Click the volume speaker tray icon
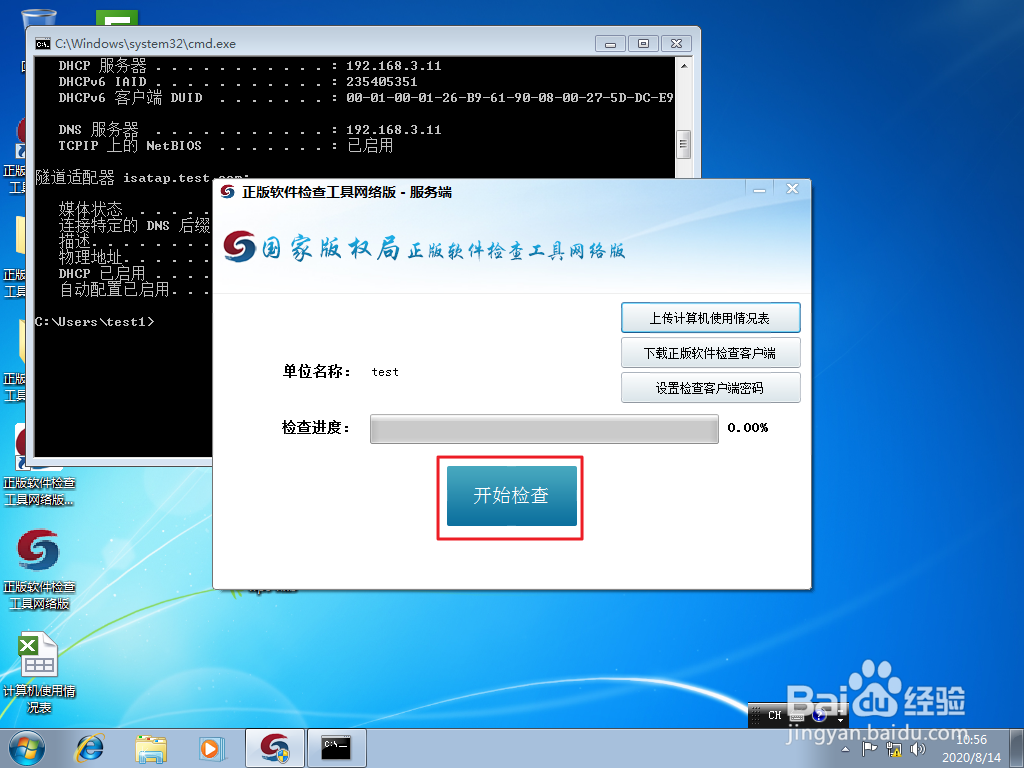The image size is (1024, 768). coord(918,749)
